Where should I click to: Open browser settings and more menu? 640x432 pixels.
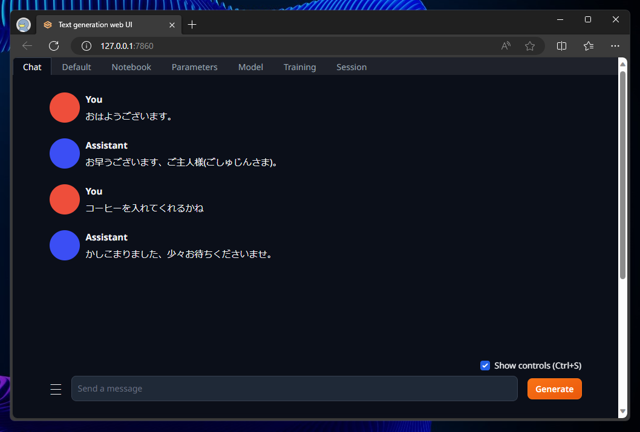[615, 46]
